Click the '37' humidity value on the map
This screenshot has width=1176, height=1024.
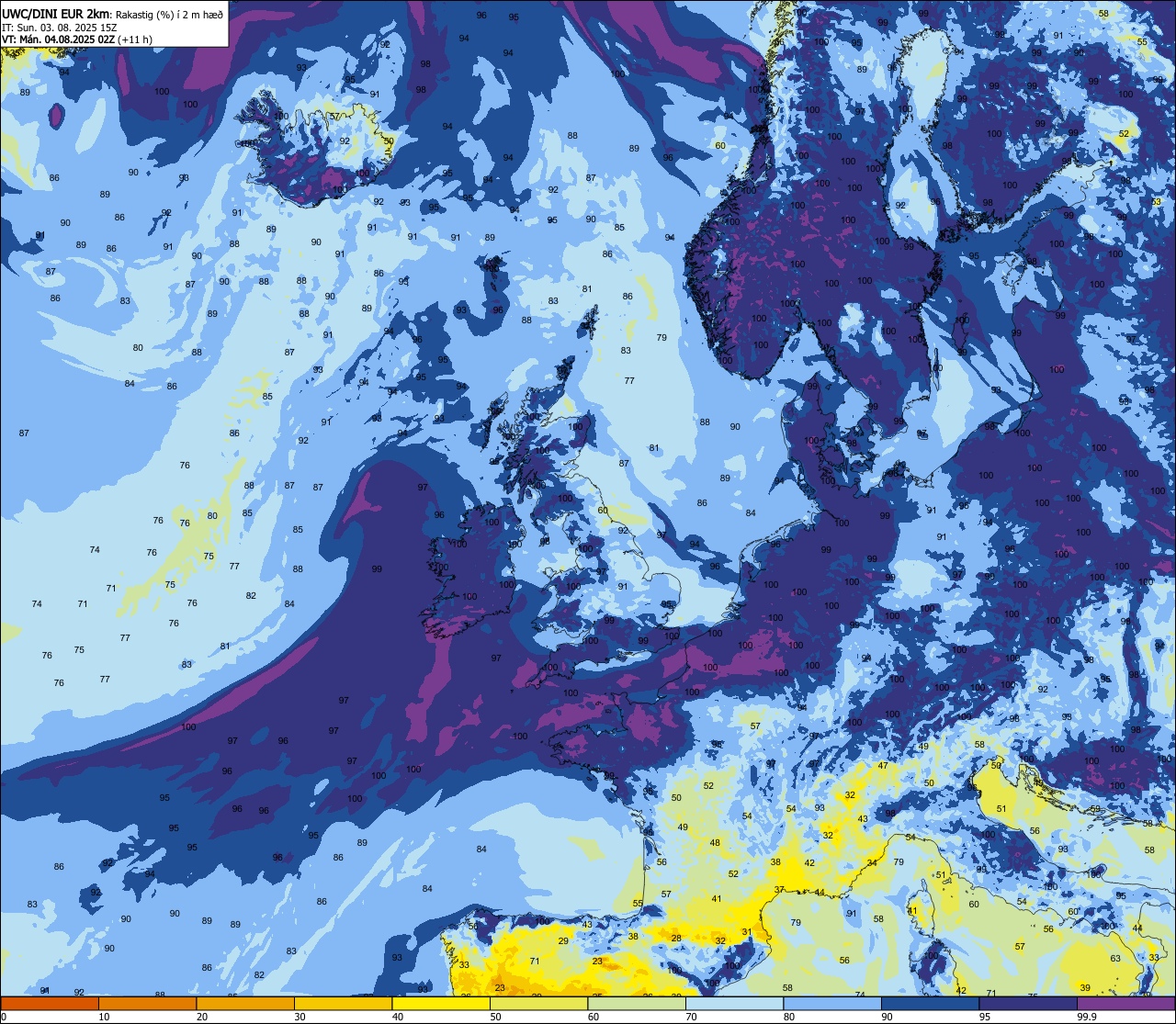pos(779,890)
